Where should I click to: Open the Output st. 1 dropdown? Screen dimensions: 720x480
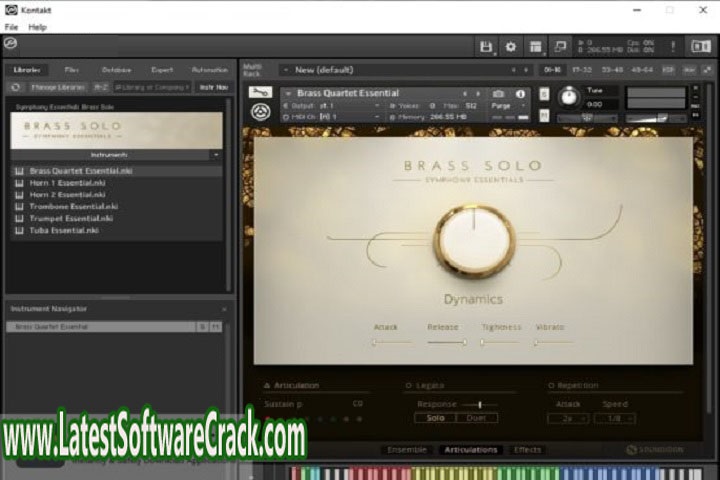377,106
